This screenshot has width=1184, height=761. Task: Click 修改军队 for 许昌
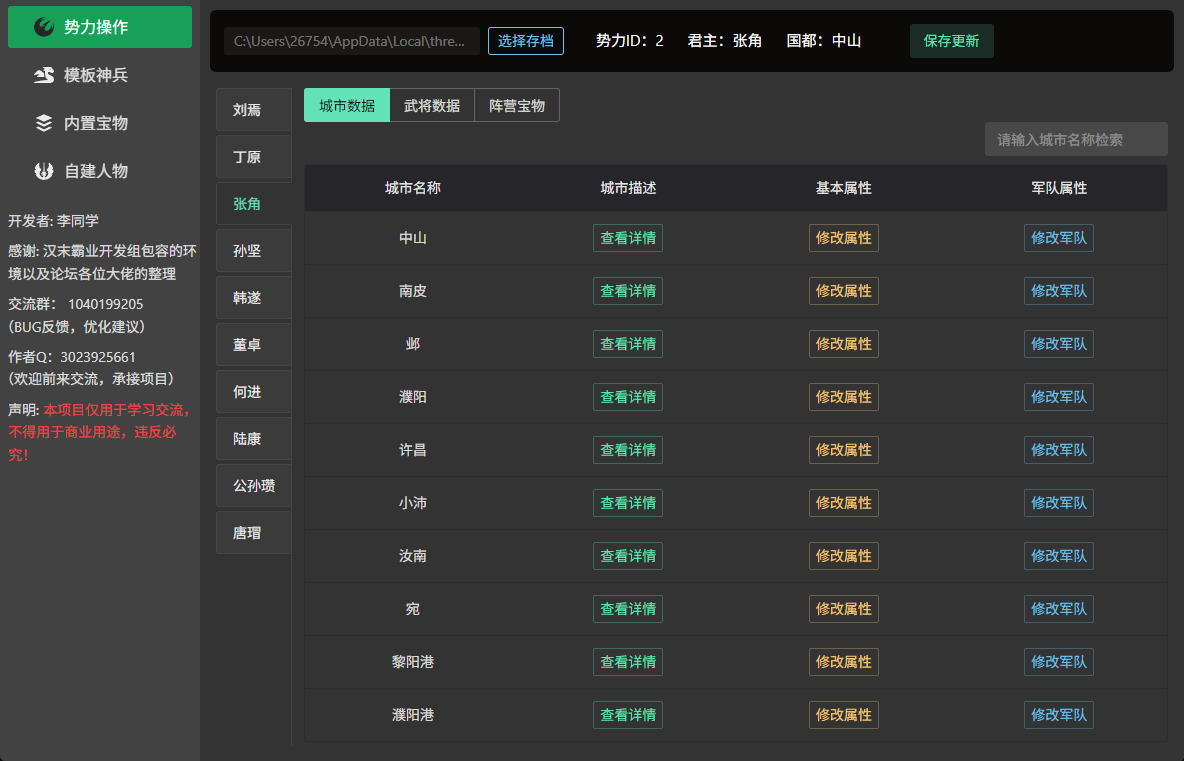pyautogui.click(x=1059, y=450)
